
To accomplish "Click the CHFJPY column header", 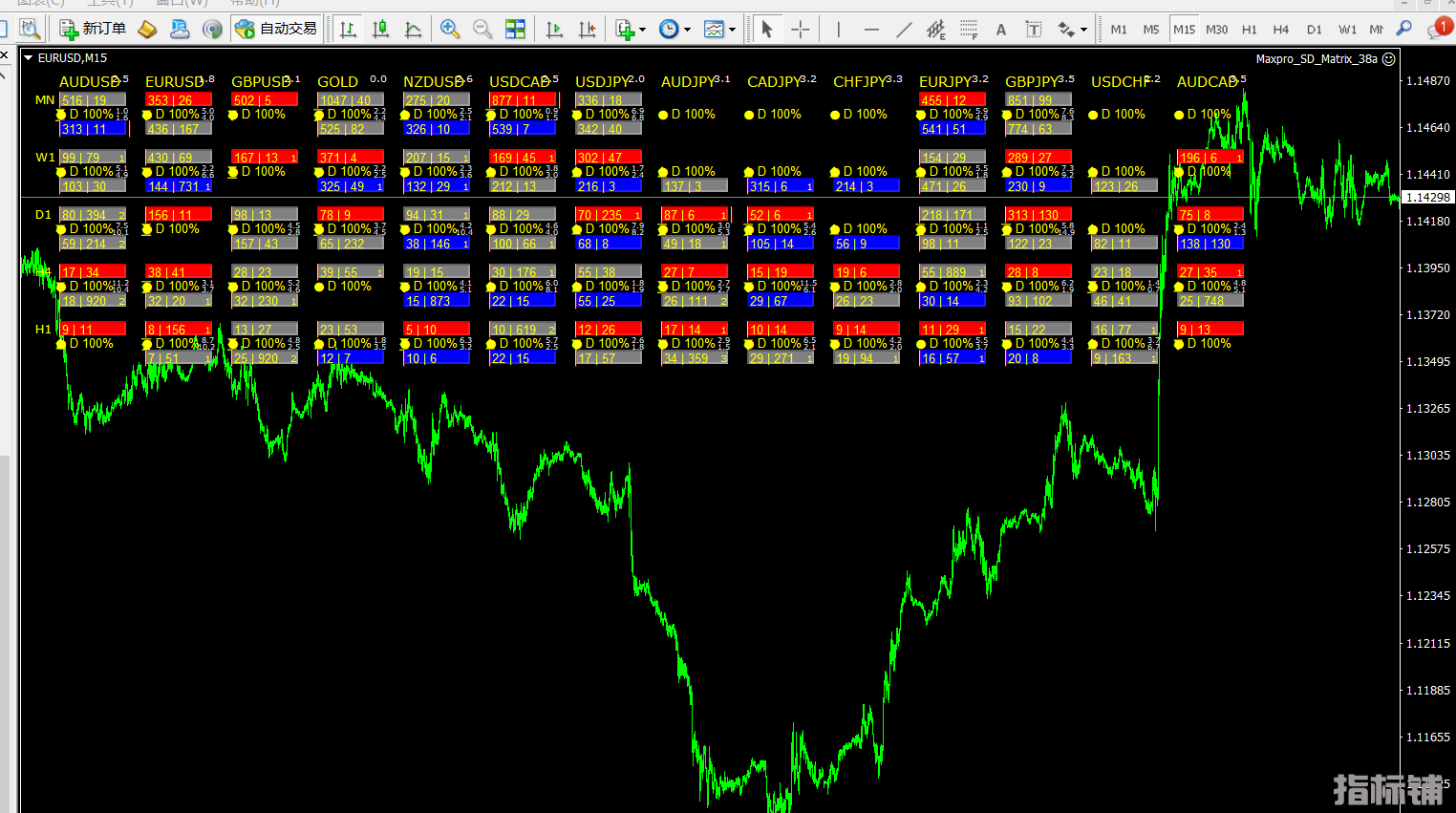I will (x=861, y=82).
